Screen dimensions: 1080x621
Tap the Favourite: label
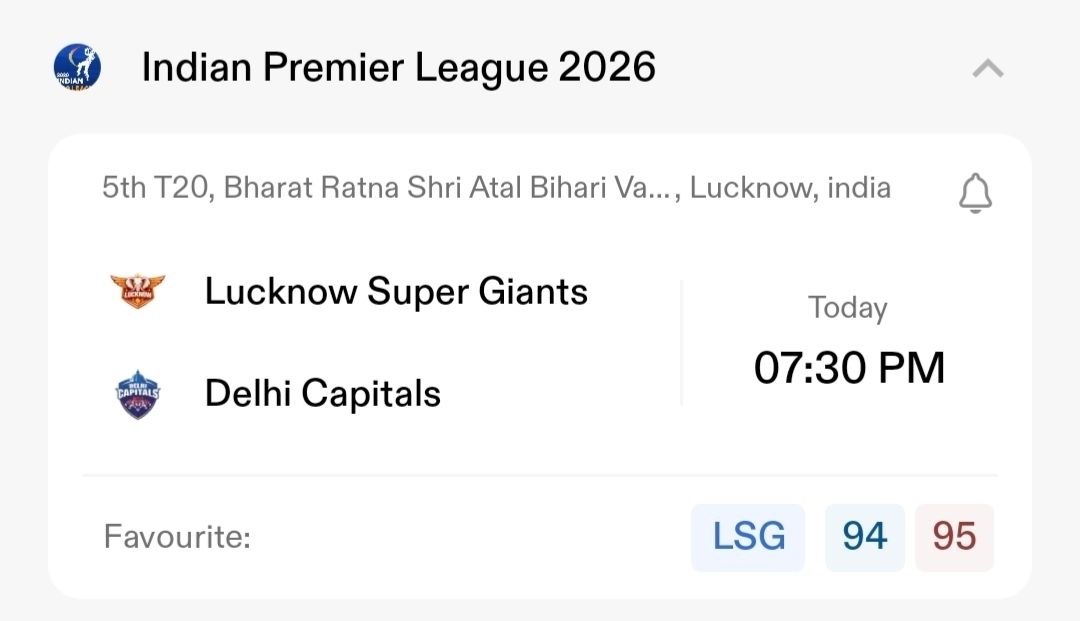[177, 538]
